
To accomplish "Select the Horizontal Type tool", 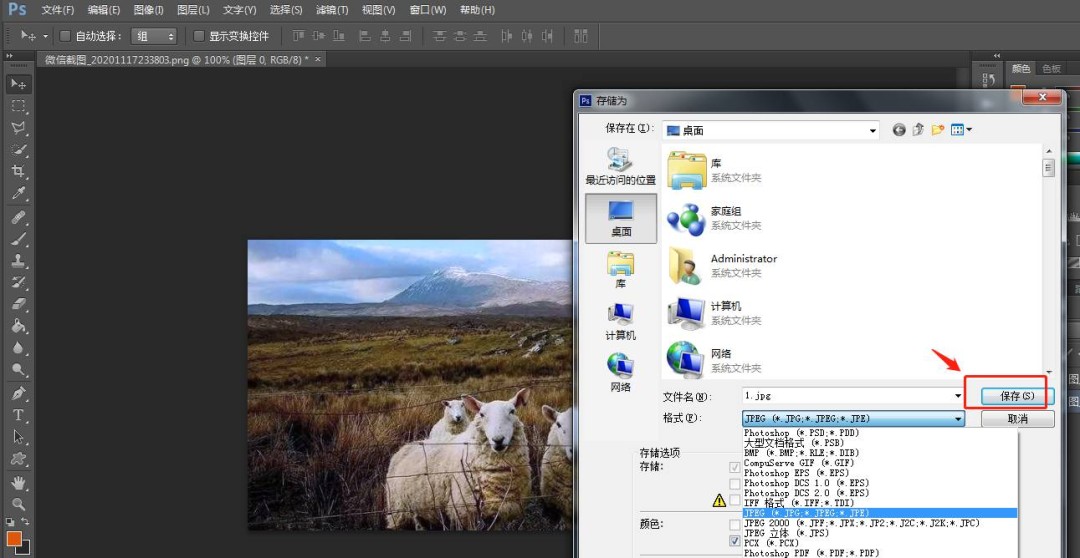I will pos(18,415).
